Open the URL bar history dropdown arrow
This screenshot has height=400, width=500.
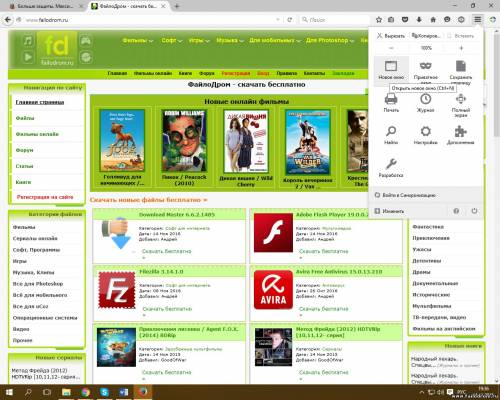(x=278, y=20)
